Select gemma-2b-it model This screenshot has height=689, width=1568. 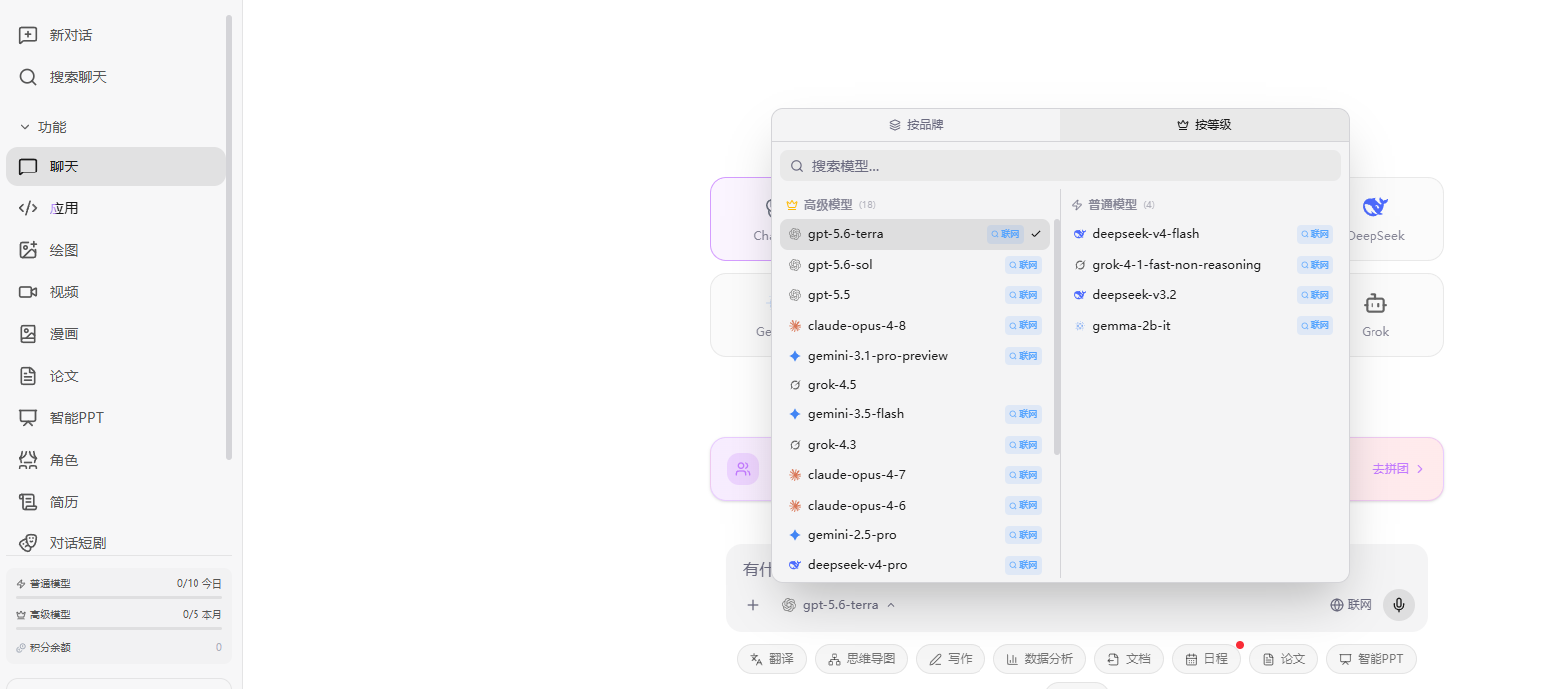pyautogui.click(x=1202, y=326)
